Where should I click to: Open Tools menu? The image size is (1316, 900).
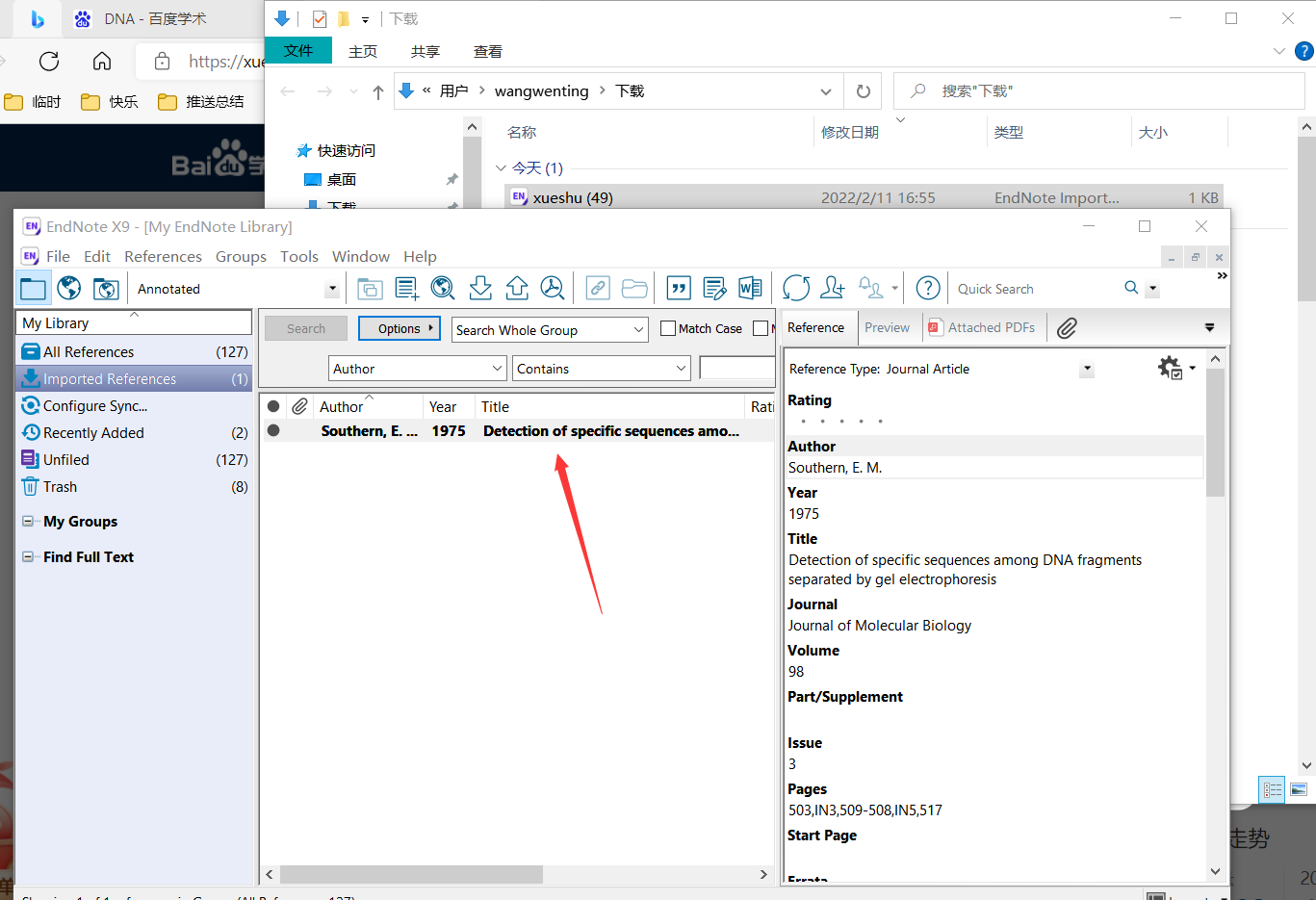[299, 256]
